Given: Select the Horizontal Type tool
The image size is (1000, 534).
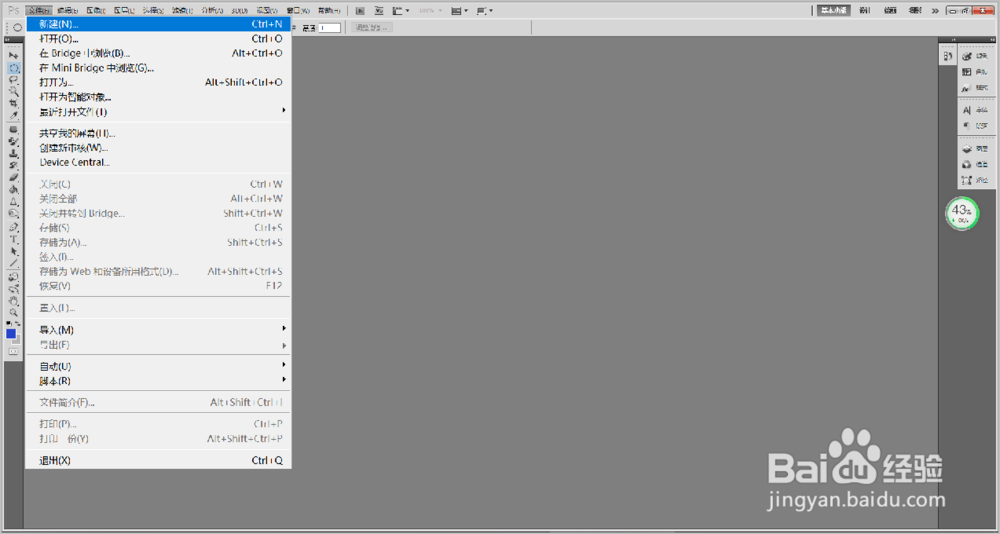Looking at the screenshot, I should [x=13, y=239].
